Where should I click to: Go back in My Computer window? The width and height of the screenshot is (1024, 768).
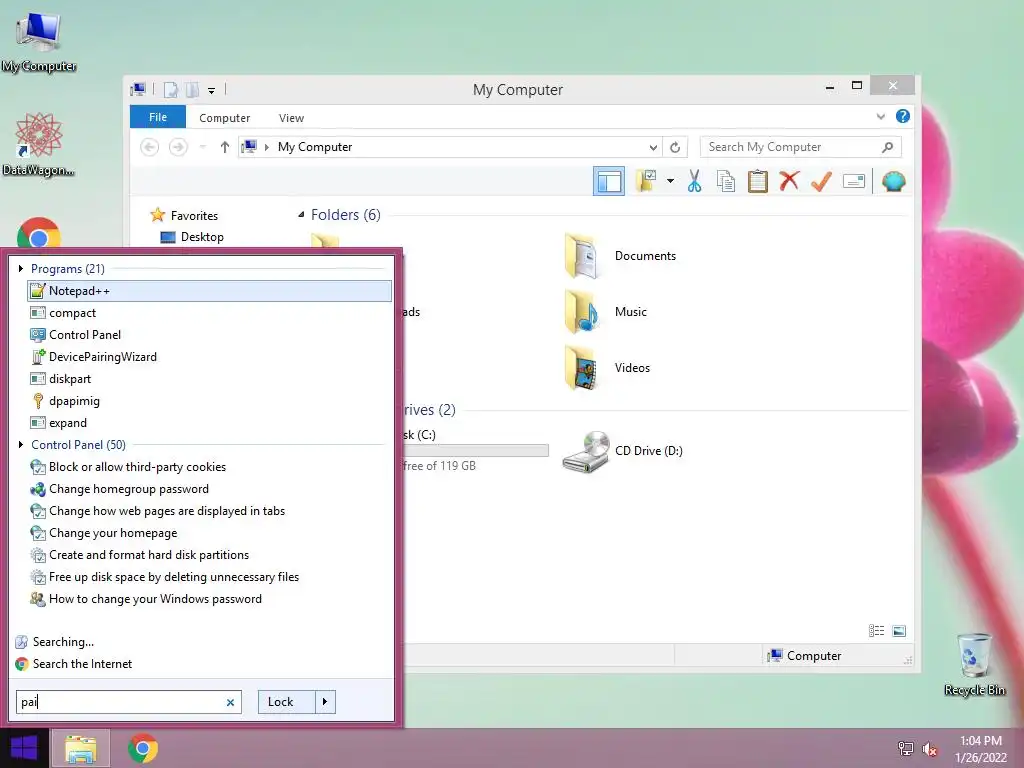(150, 147)
